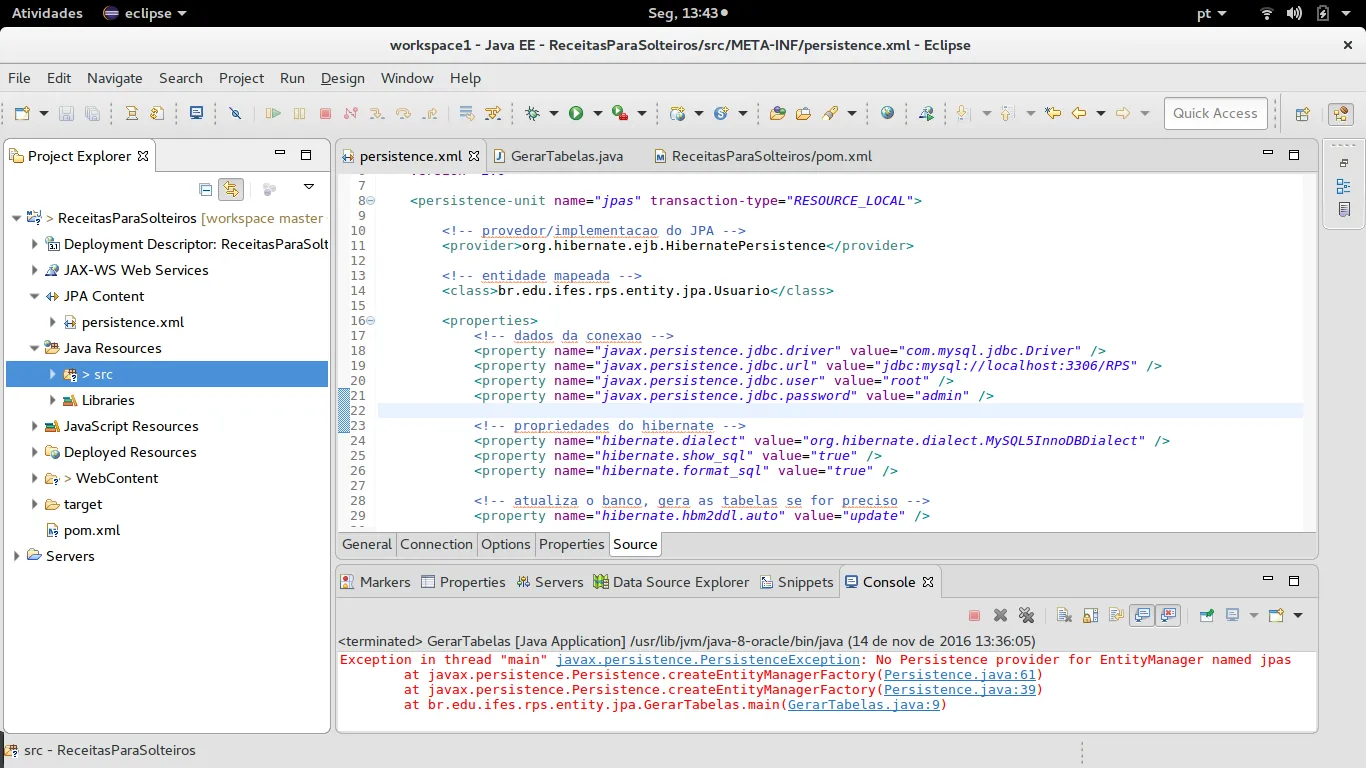Viewport: 1366px width, 768px height.
Task: Open the web browser globe icon
Action: tap(887, 114)
